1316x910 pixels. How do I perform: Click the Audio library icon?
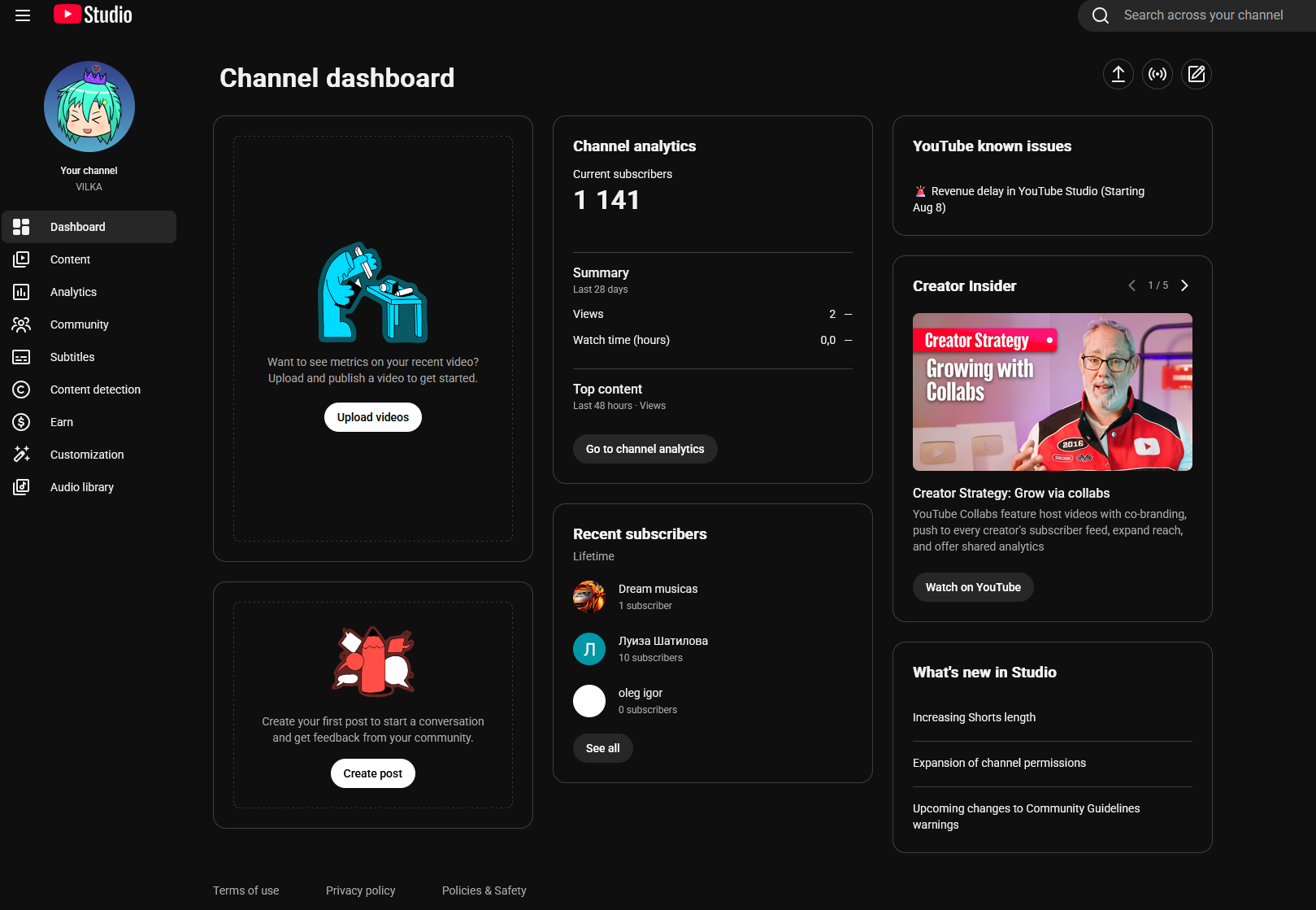pyautogui.click(x=21, y=487)
